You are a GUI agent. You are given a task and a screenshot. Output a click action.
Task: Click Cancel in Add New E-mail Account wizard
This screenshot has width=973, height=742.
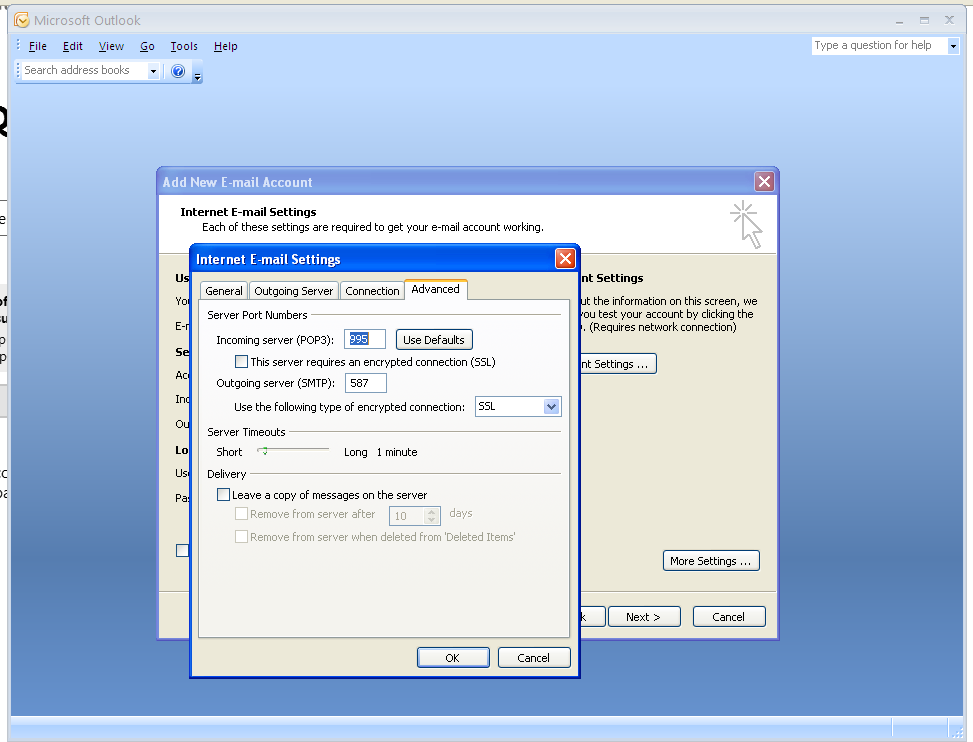(x=729, y=617)
